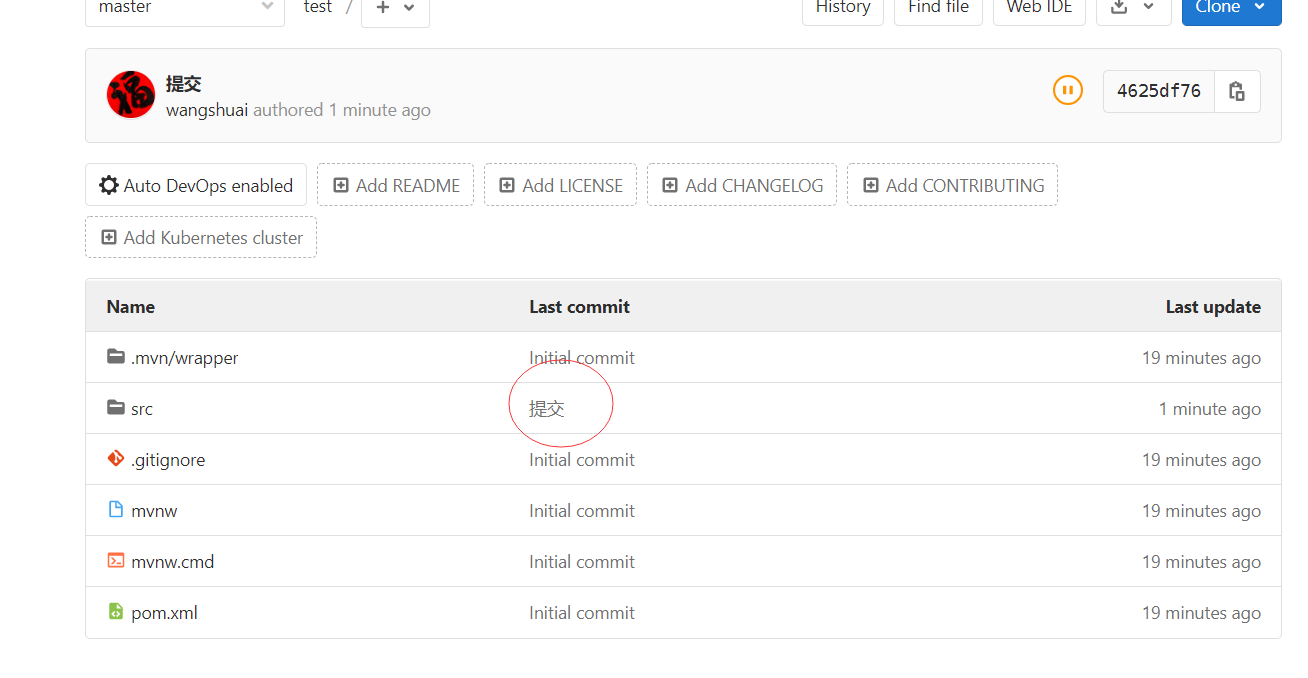
Task: Click plus icon in Add CONTRIBUTING
Action: (x=870, y=185)
